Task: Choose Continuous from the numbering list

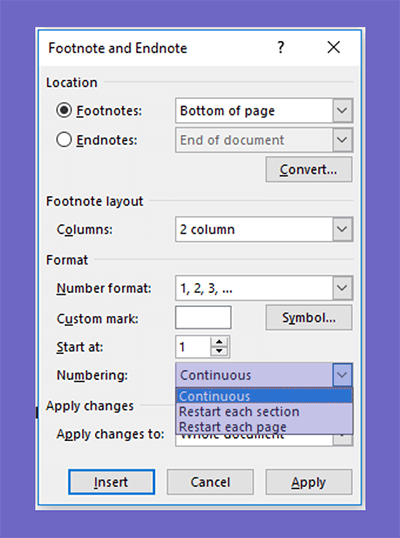Action: click(264, 396)
